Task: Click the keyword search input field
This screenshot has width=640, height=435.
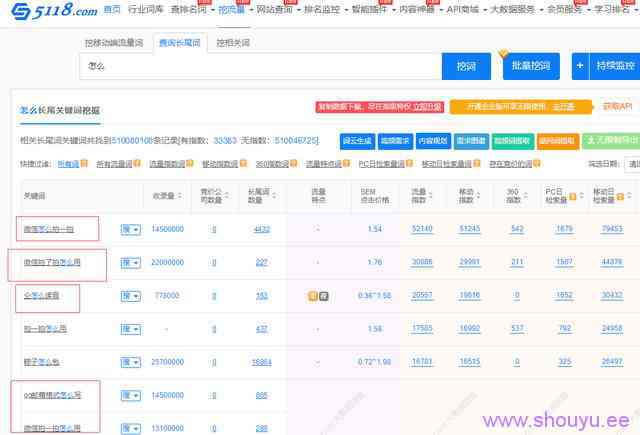Action: 261,66
